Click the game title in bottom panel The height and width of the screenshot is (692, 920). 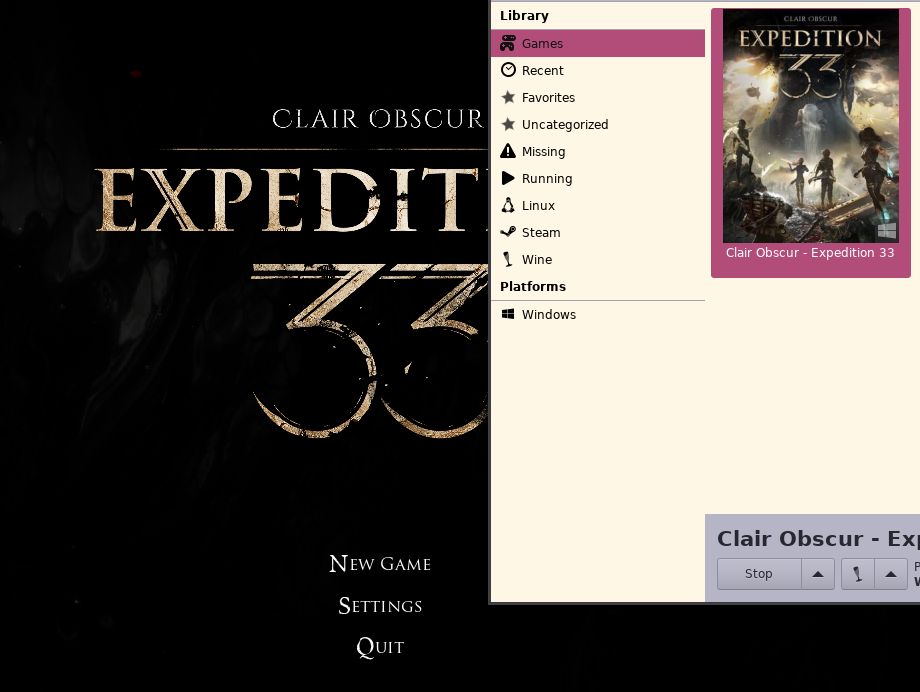tap(818, 538)
